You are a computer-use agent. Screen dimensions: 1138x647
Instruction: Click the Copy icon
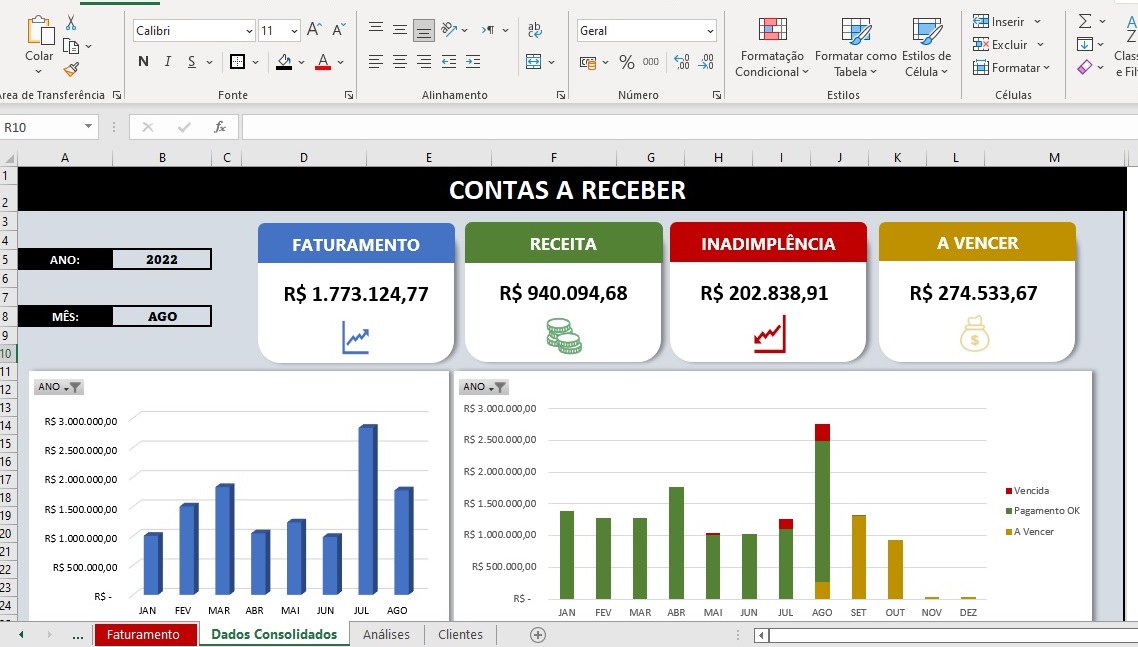71,46
